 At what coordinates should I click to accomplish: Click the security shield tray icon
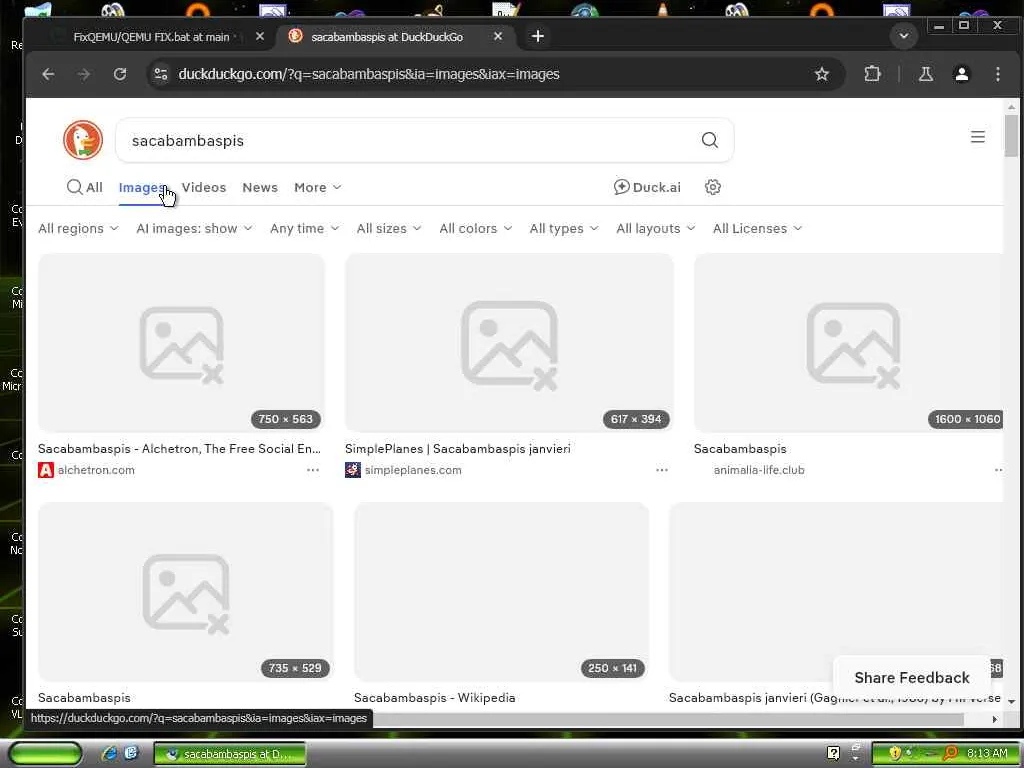coord(895,753)
